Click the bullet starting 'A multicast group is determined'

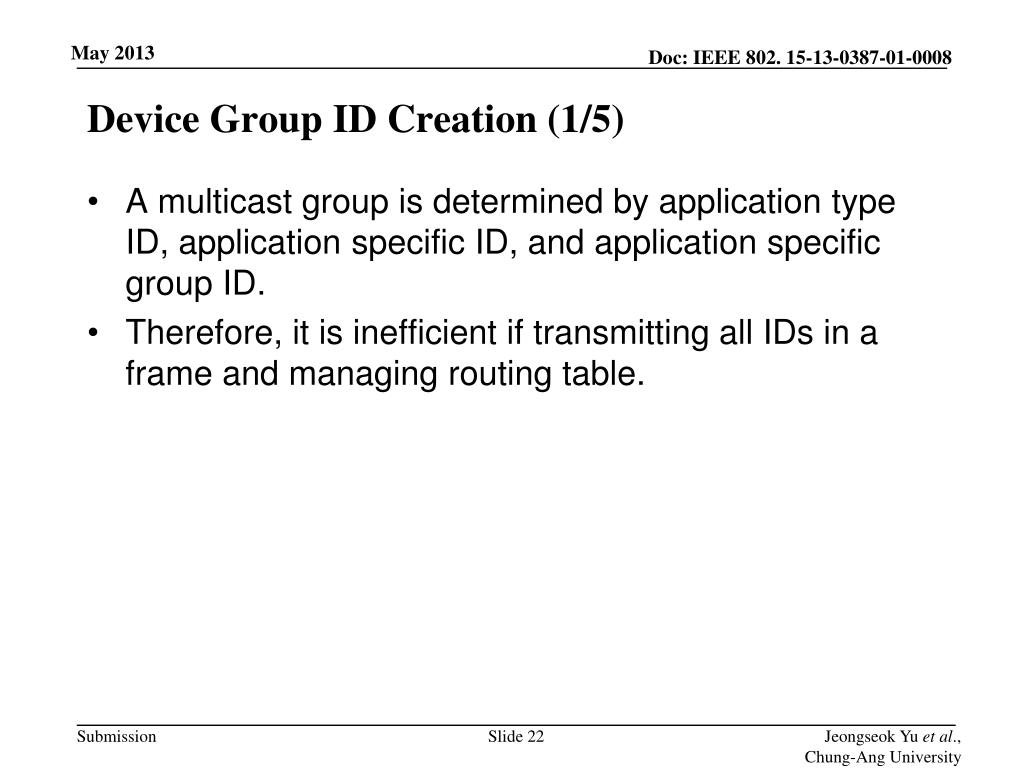click(510, 242)
